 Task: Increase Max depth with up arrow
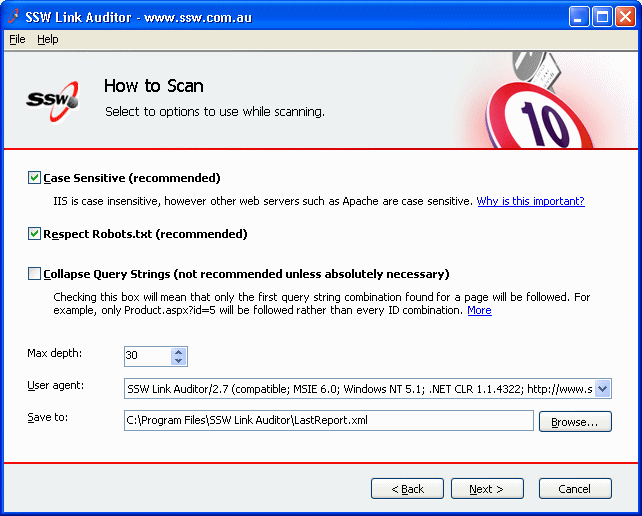[178, 352]
